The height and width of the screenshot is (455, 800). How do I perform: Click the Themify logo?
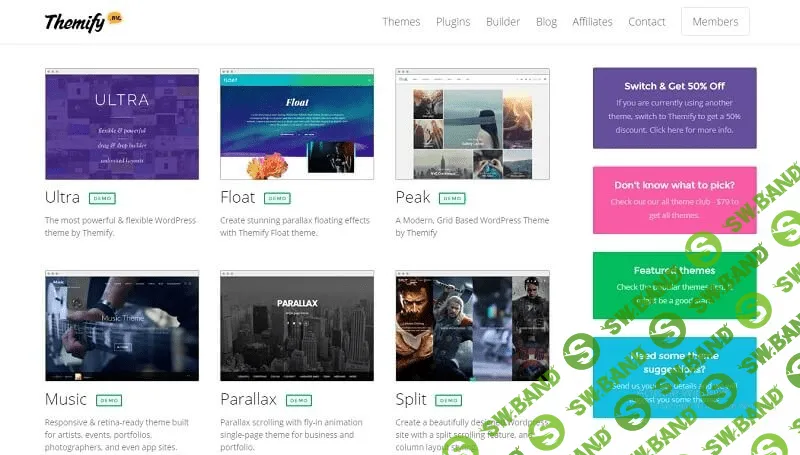click(x=84, y=22)
